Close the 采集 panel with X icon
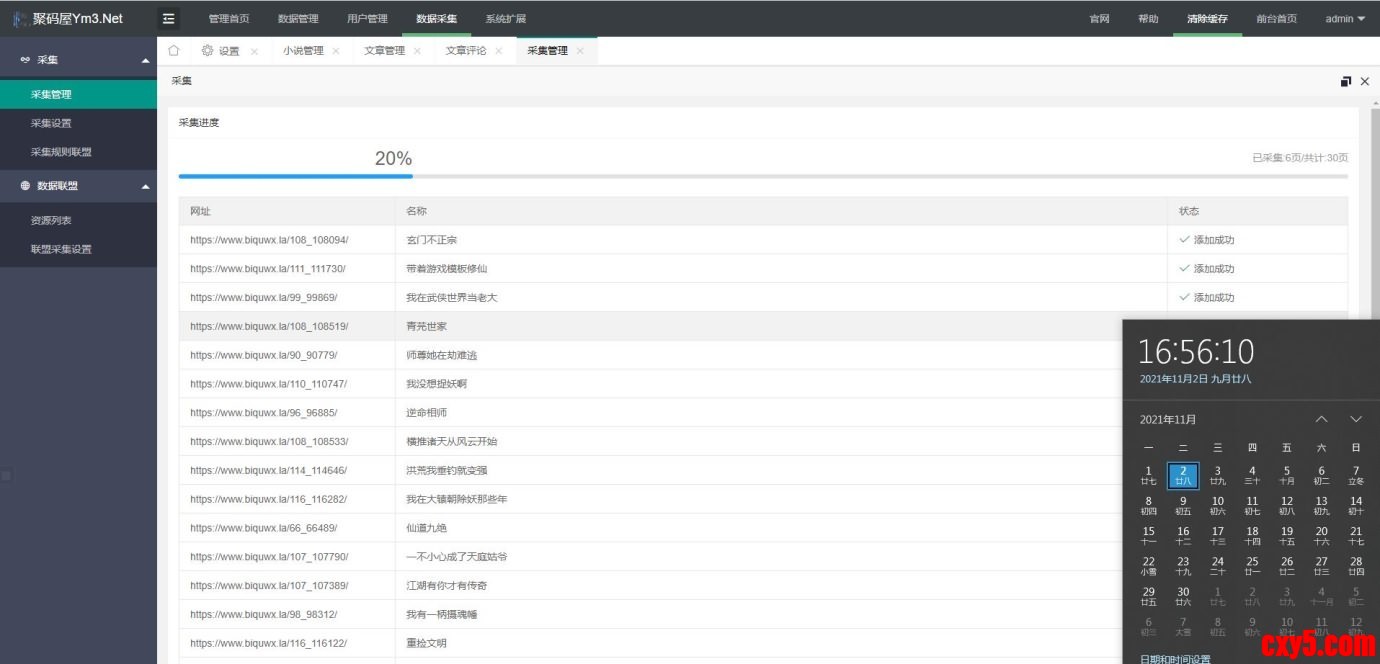The image size is (1380, 664). tap(1365, 81)
